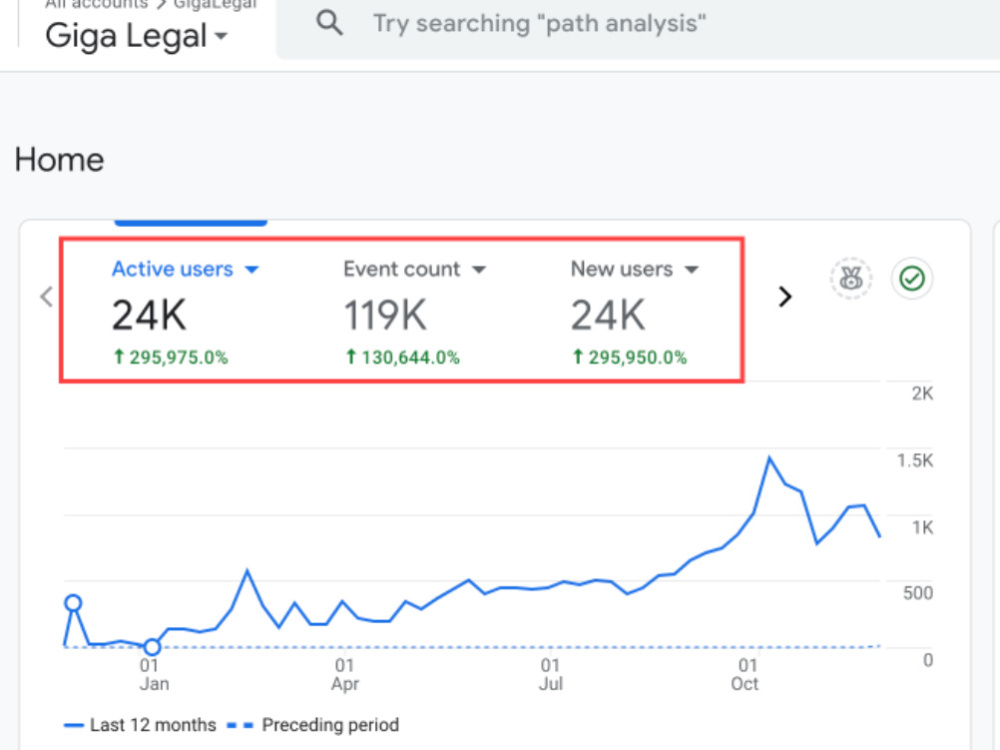Click the green arrow under Active users
1000x750 pixels.
point(119,357)
